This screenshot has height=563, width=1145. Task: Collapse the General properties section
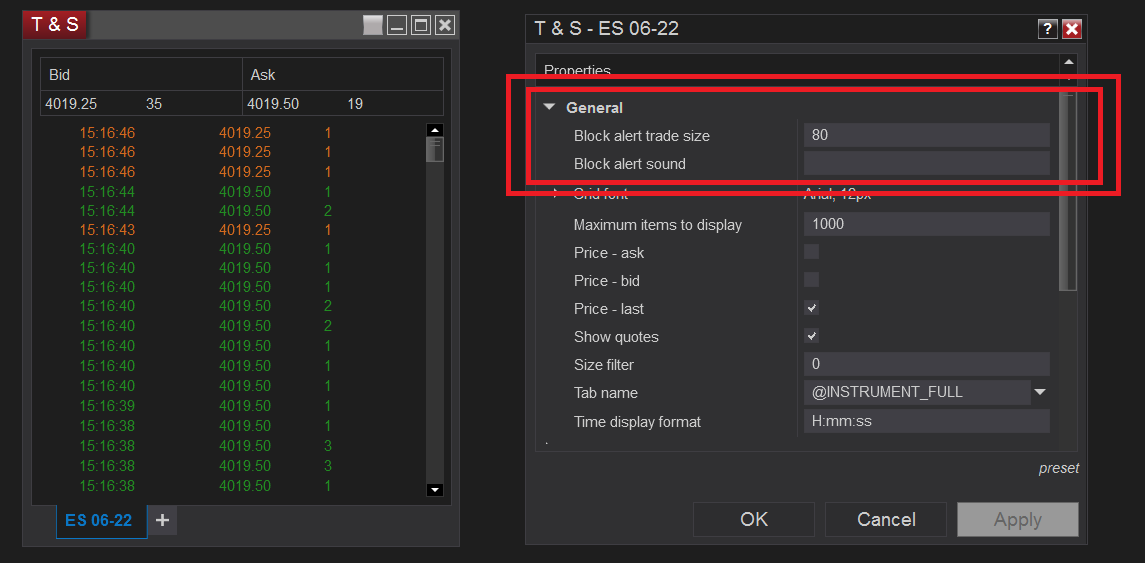point(549,108)
